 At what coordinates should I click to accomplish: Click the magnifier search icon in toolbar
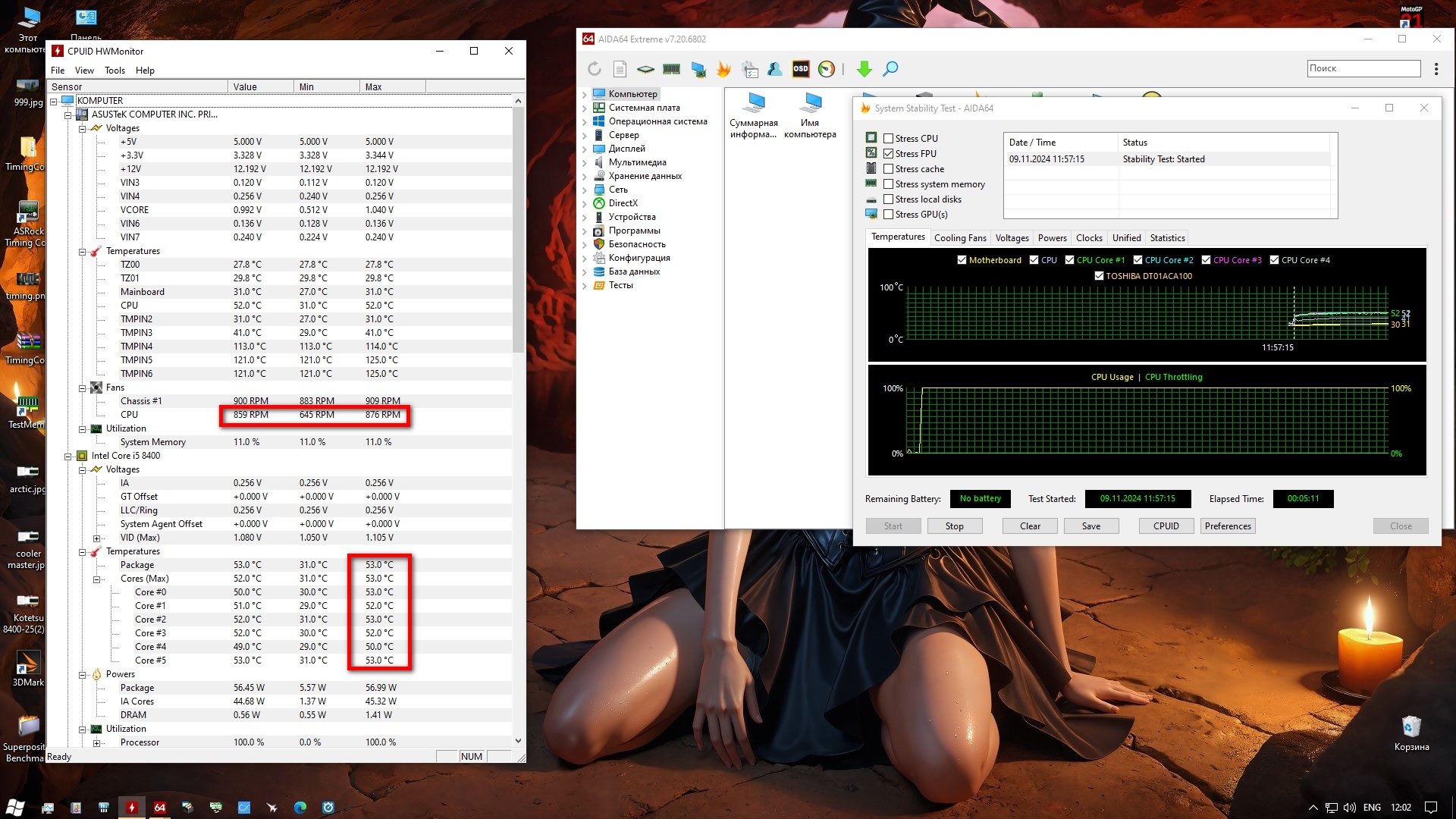tap(890, 69)
